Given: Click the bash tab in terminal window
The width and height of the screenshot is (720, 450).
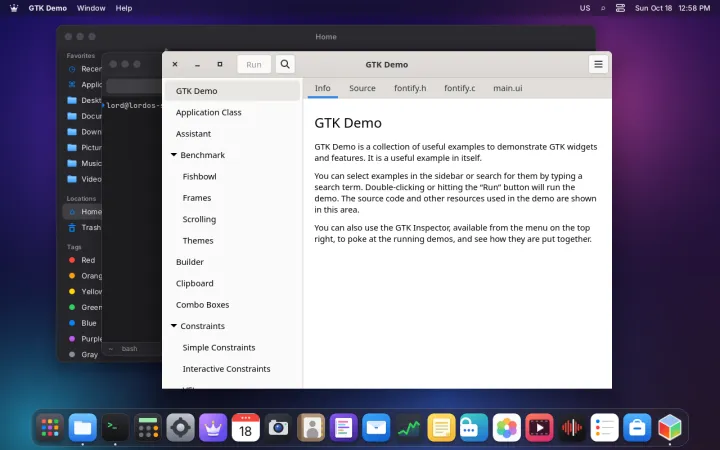Looking at the screenshot, I should coord(129,349).
